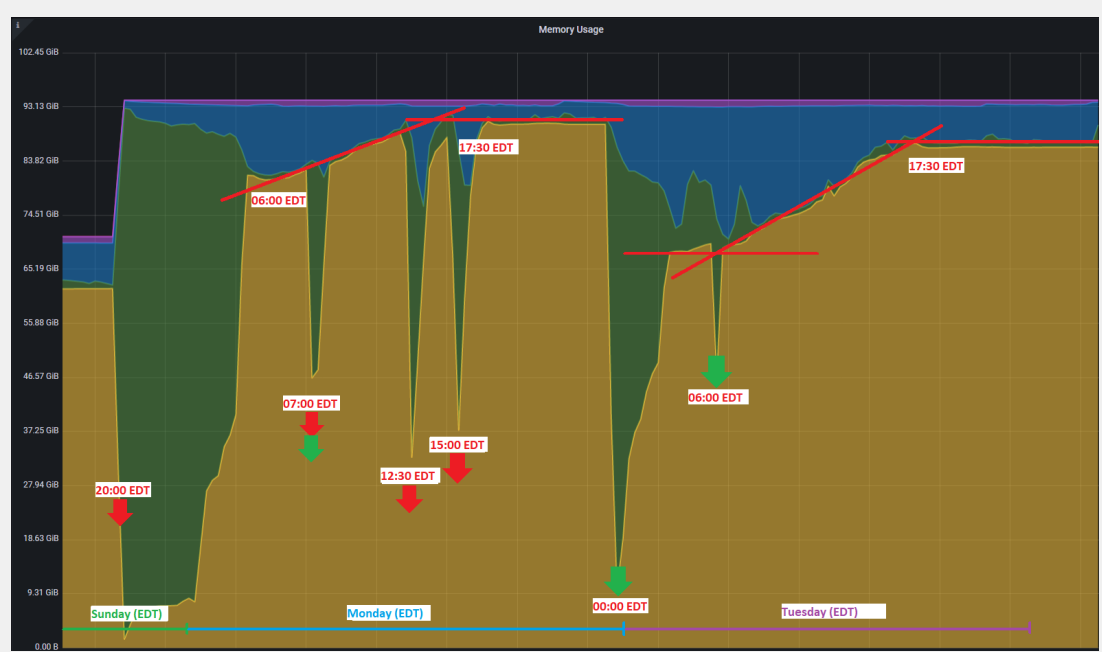
Task: Click the Sunday (EDT) day label
Action: pos(125,613)
